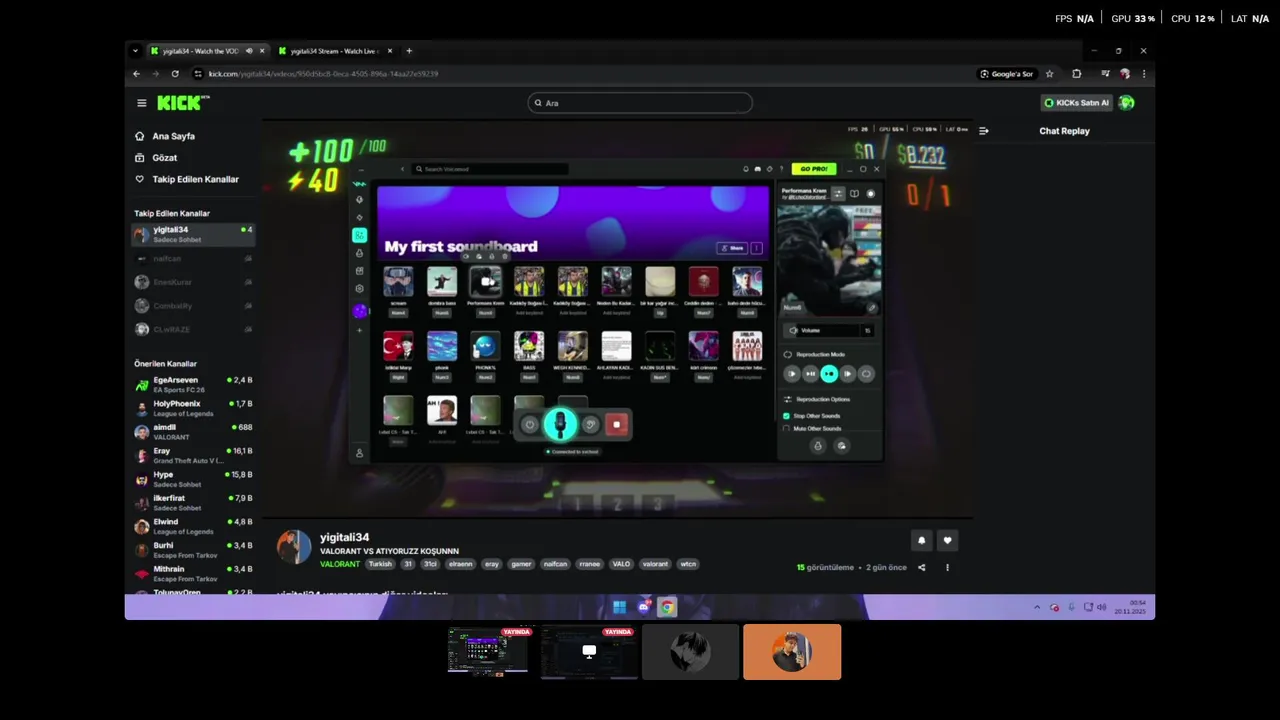Click the Voicemod microphone voice changer button

coord(560,425)
